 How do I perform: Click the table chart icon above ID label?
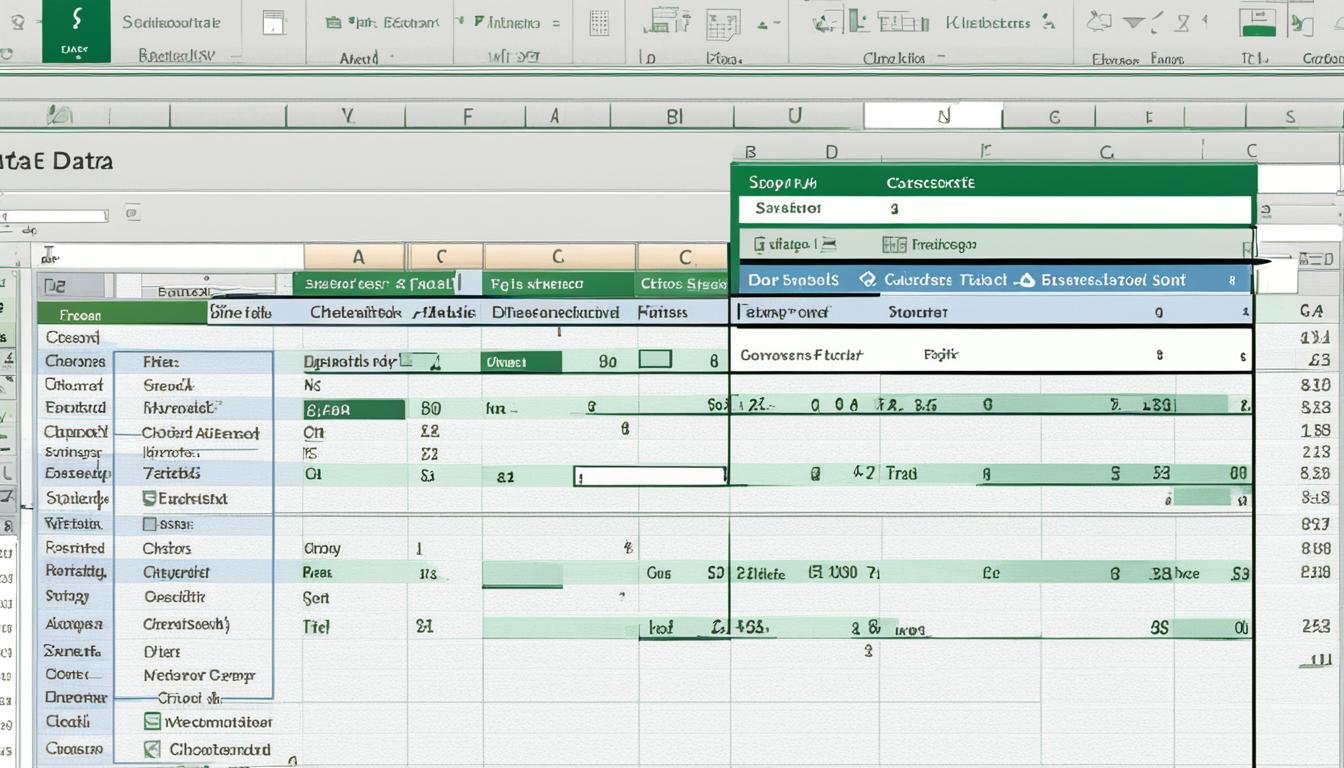(x=666, y=22)
